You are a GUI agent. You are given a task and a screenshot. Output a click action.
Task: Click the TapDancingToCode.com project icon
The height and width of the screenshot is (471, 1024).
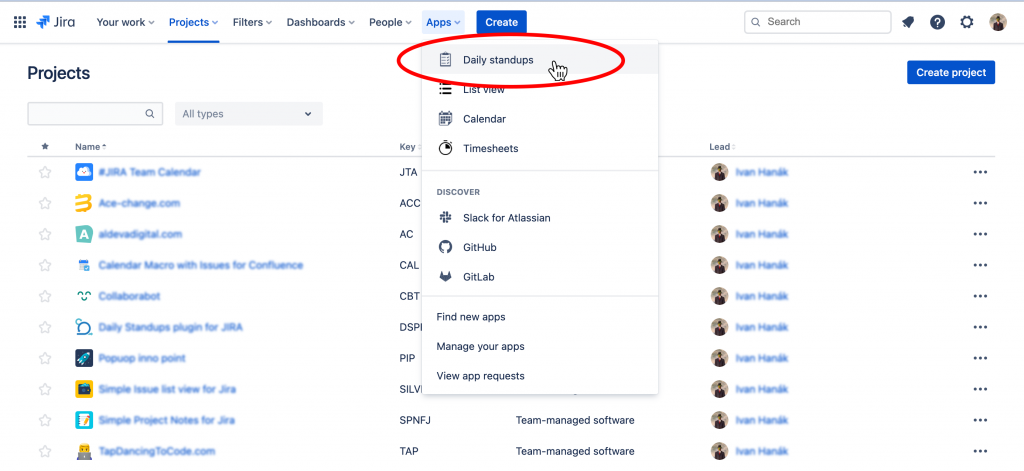(x=84, y=451)
